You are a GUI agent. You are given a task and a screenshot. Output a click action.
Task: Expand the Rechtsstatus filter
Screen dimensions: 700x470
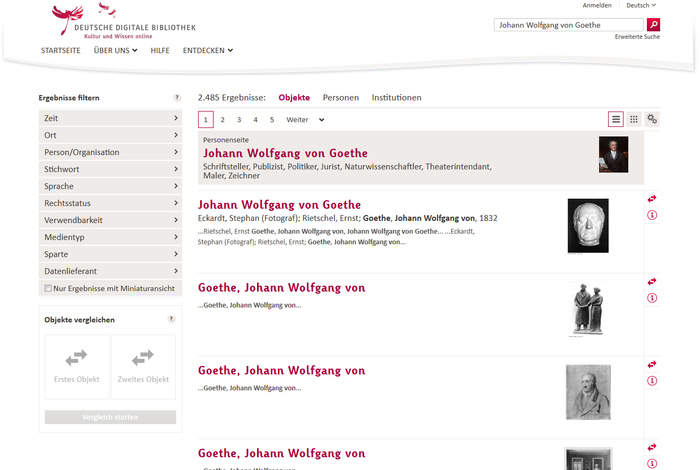coord(110,203)
